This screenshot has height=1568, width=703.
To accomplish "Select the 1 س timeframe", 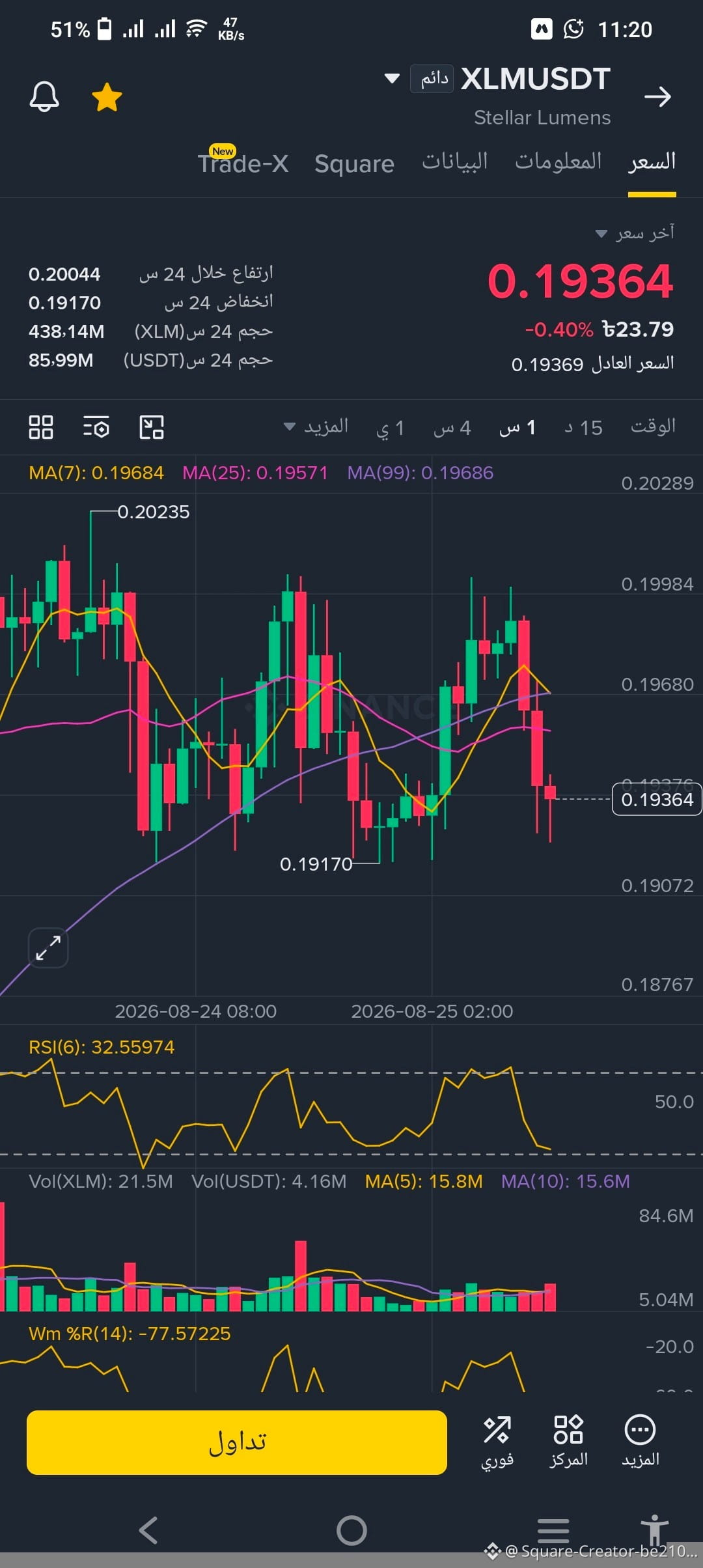I will [517, 428].
